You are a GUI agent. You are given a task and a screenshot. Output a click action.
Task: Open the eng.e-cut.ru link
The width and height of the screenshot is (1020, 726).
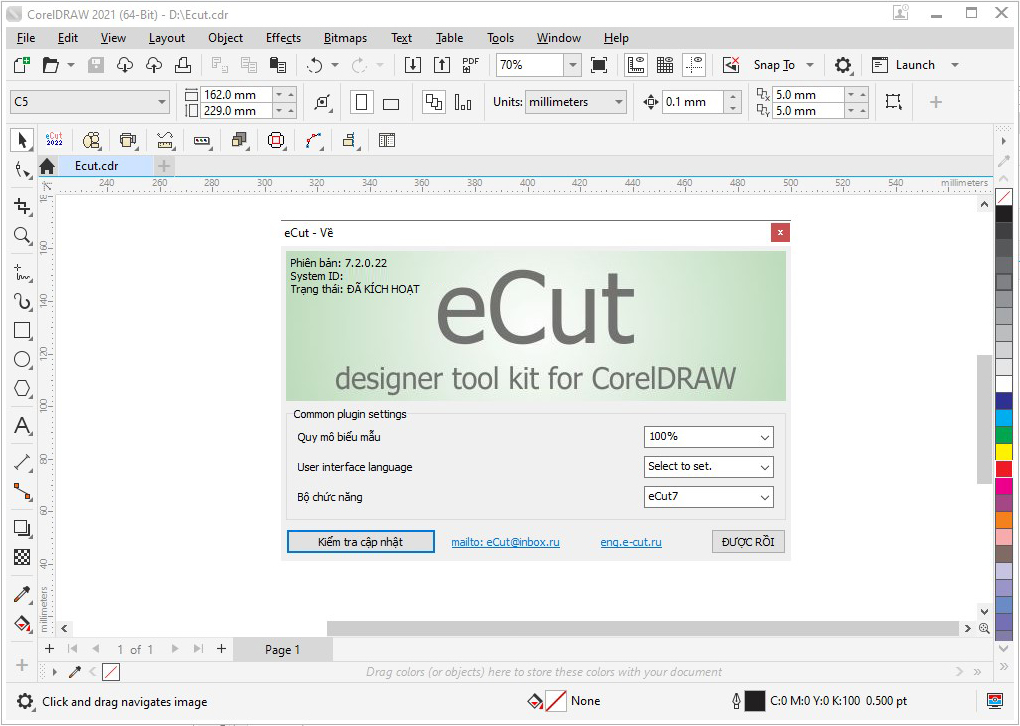click(631, 542)
